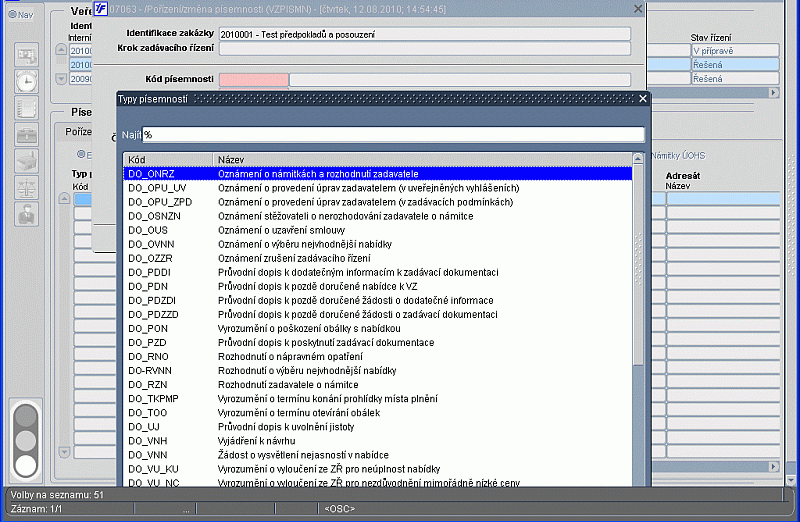Click 'Oznámení o uzavření smlouvy' name
This screenshot has width=800, height=522.
coord(281,230)
